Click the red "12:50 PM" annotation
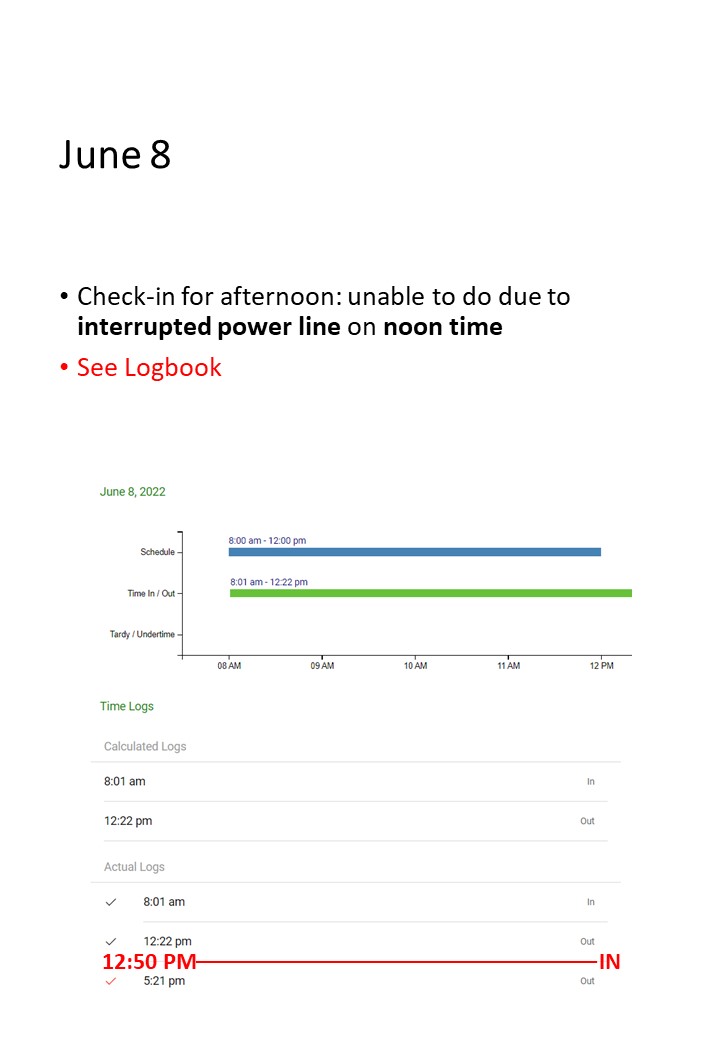The height and width of the screenshot is (1040, 720). point(149,962)
